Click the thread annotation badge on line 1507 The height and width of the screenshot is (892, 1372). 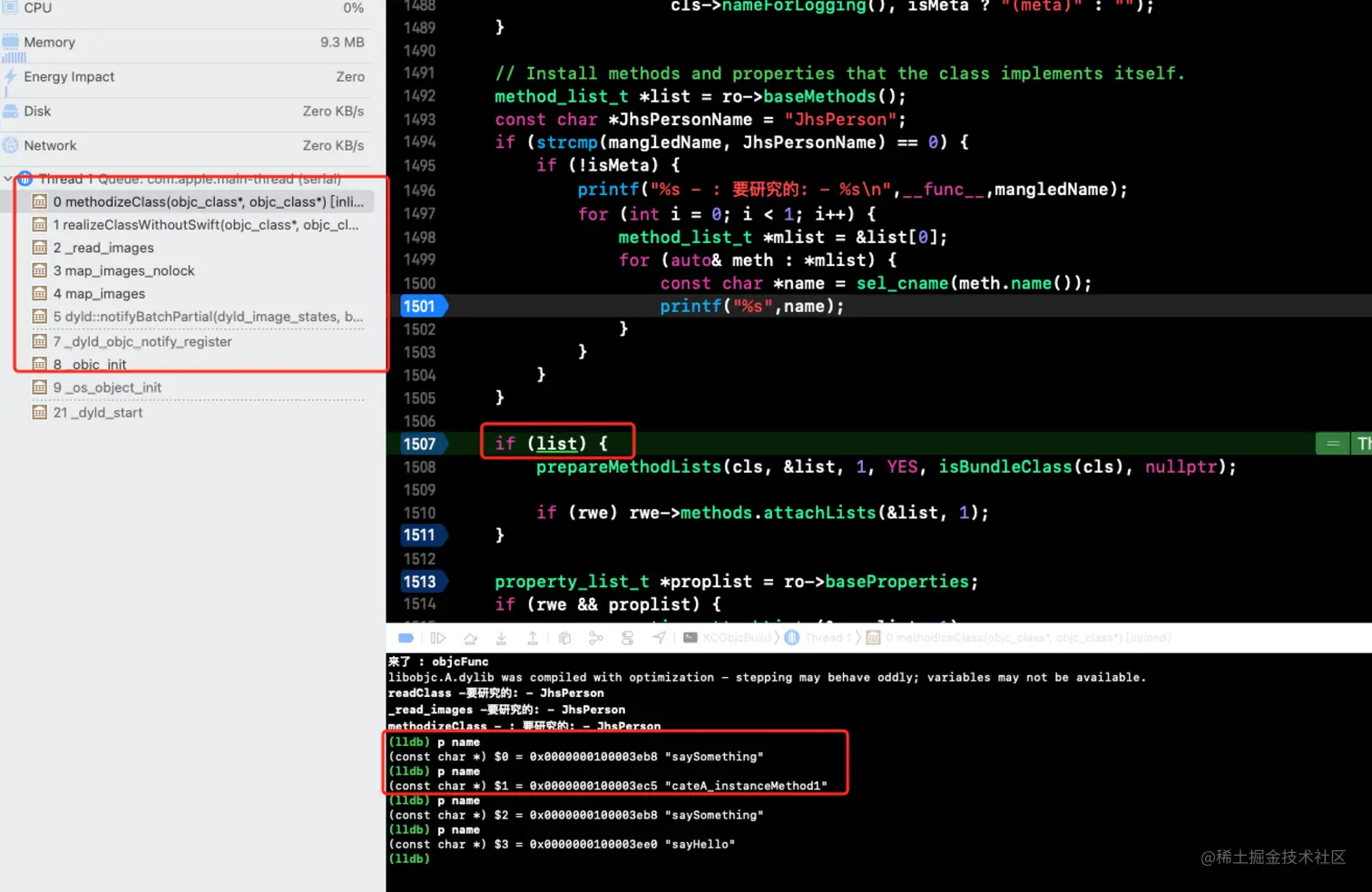tap(1362, 444)
